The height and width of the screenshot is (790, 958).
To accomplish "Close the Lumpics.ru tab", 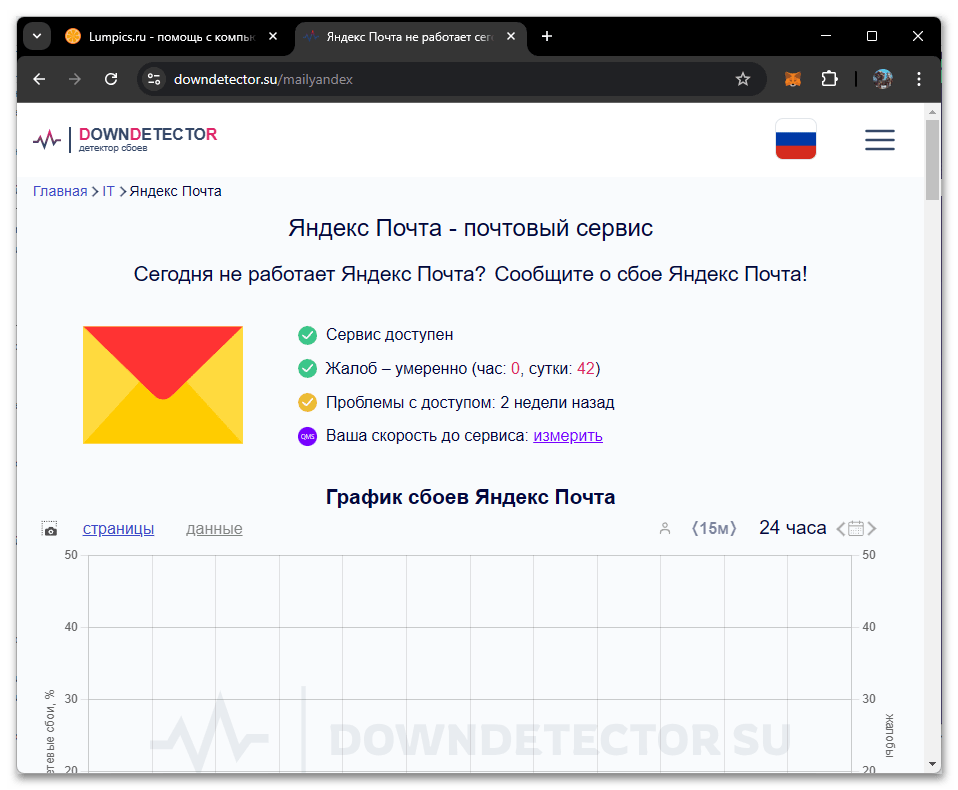I will (x=273, y=37).
